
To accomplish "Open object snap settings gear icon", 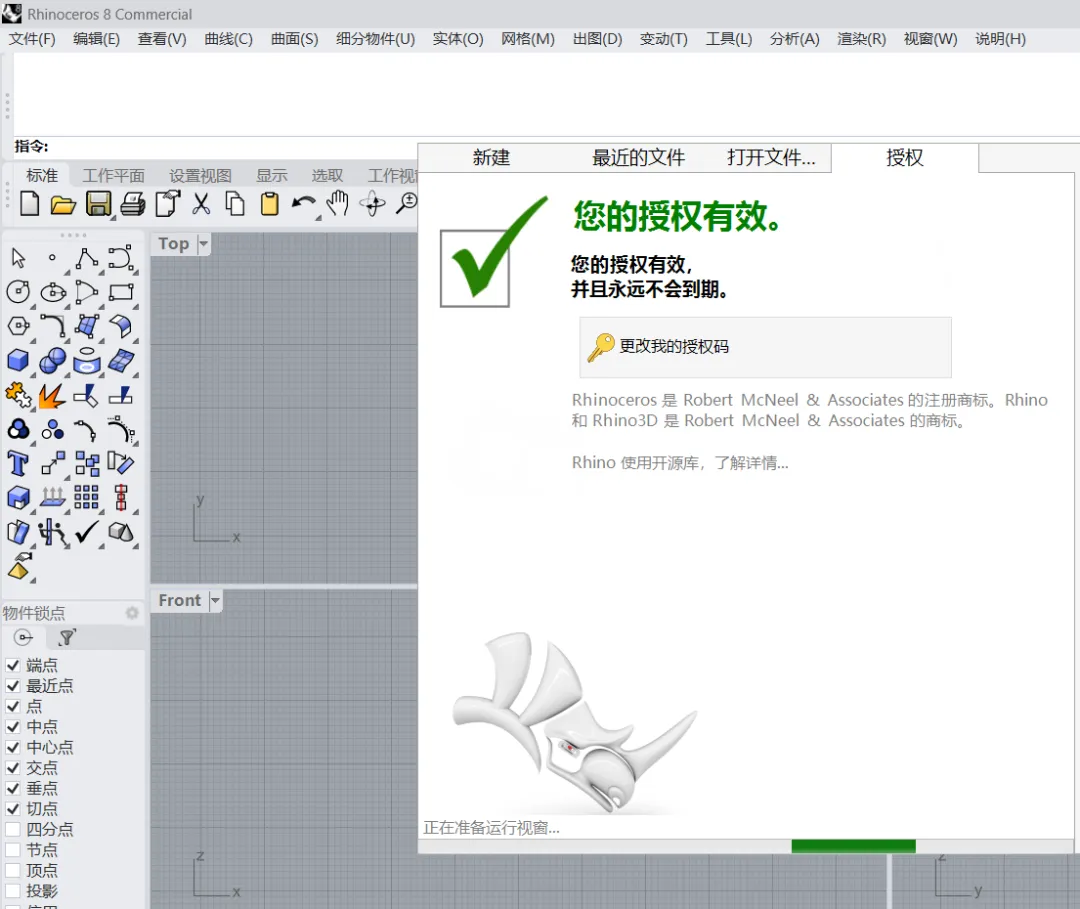I will pyautogui.click(x=132, y=613).
